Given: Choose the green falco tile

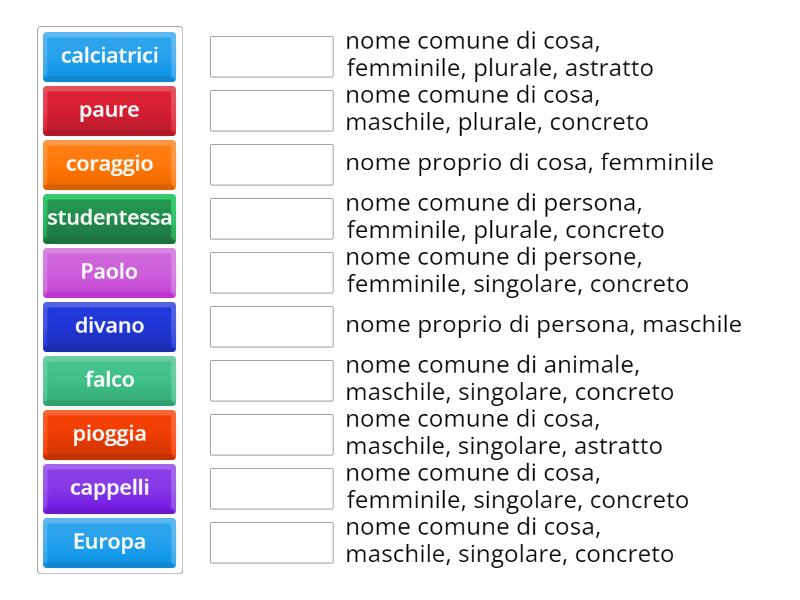Looking at the screenshot, I should (108, 381).
